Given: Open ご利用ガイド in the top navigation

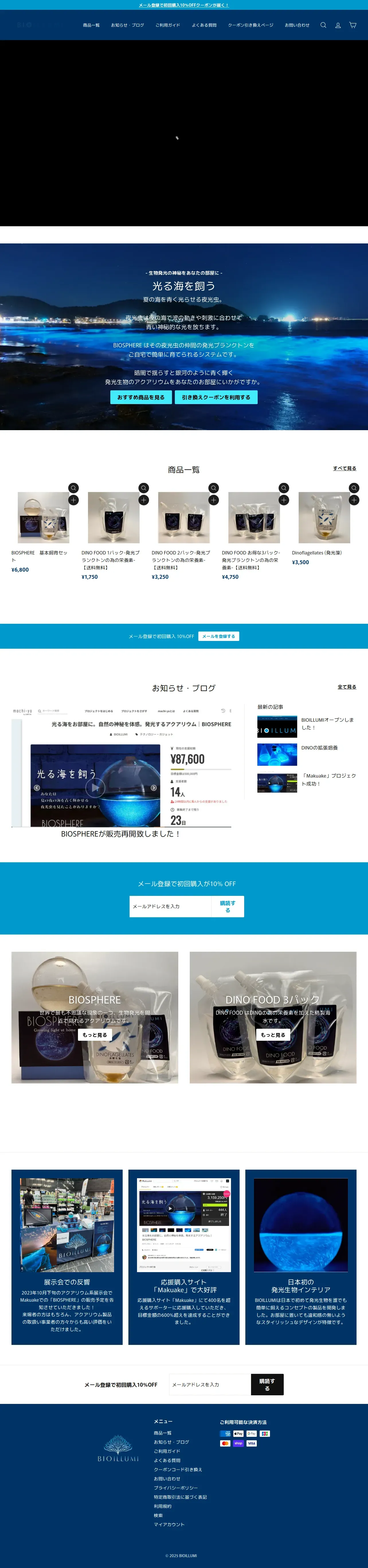Looking at the screenshot, I should tap(168, 25).
